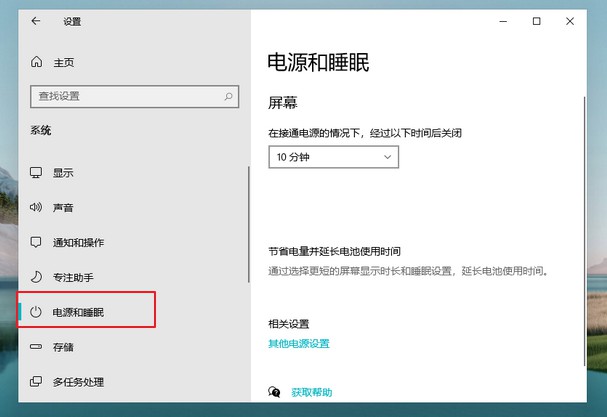Click the 专注助手 moon icon
The width and height of the screenshot is (607, 417).
(x=36, y=277)
